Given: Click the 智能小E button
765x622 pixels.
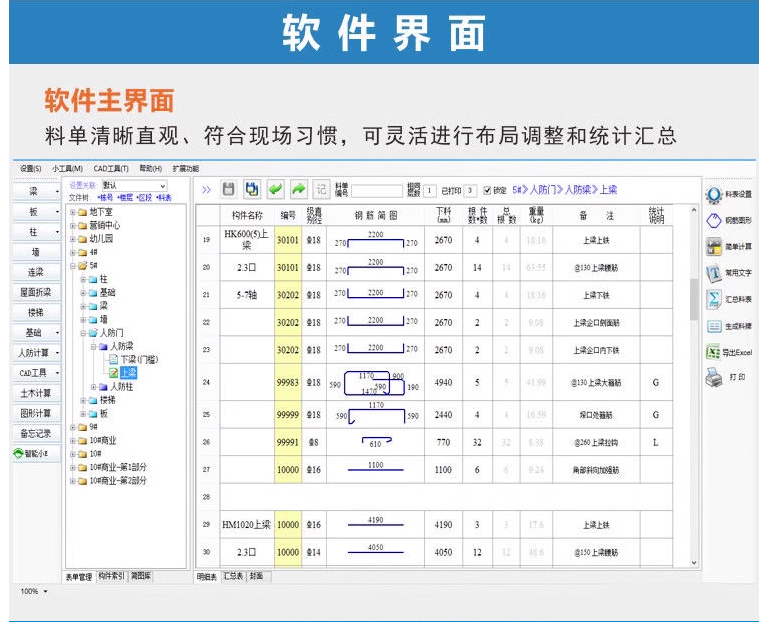Looking at the screenshot, I should (x=36, y=454).
